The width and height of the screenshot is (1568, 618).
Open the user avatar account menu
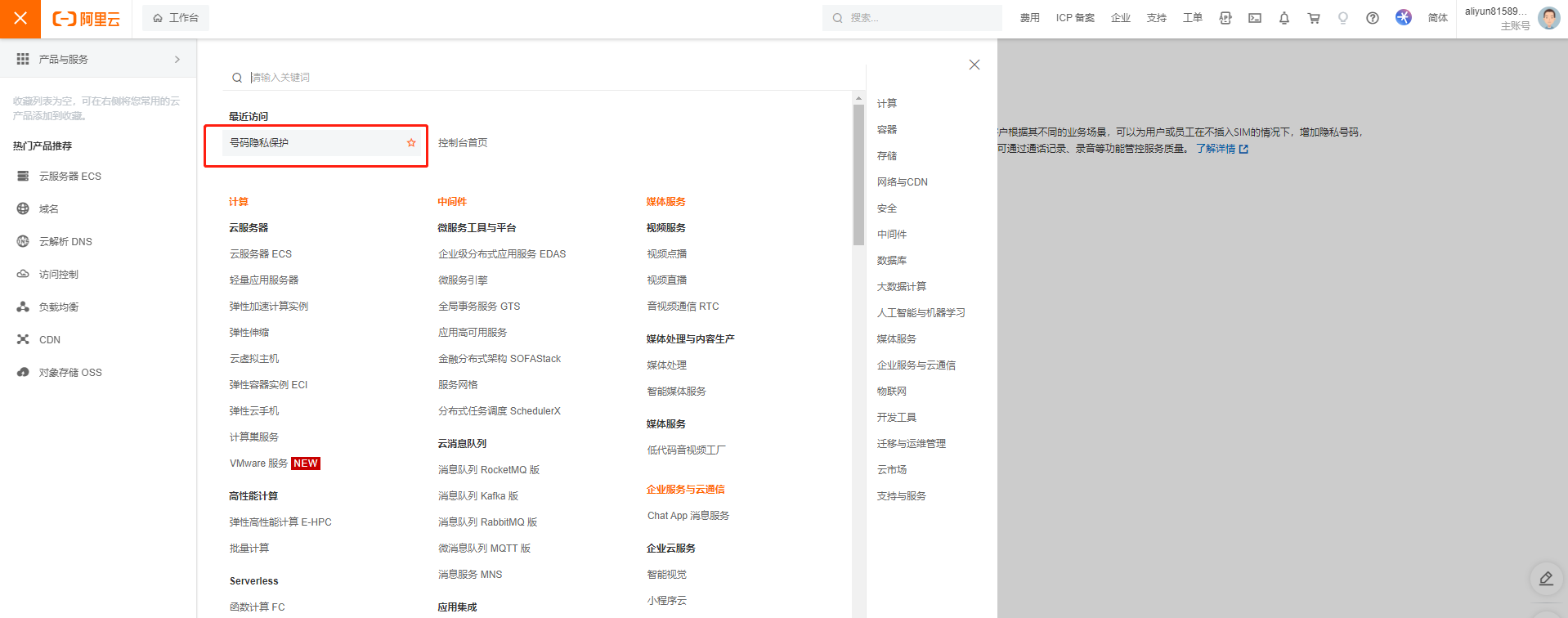tap(1548, 18)
